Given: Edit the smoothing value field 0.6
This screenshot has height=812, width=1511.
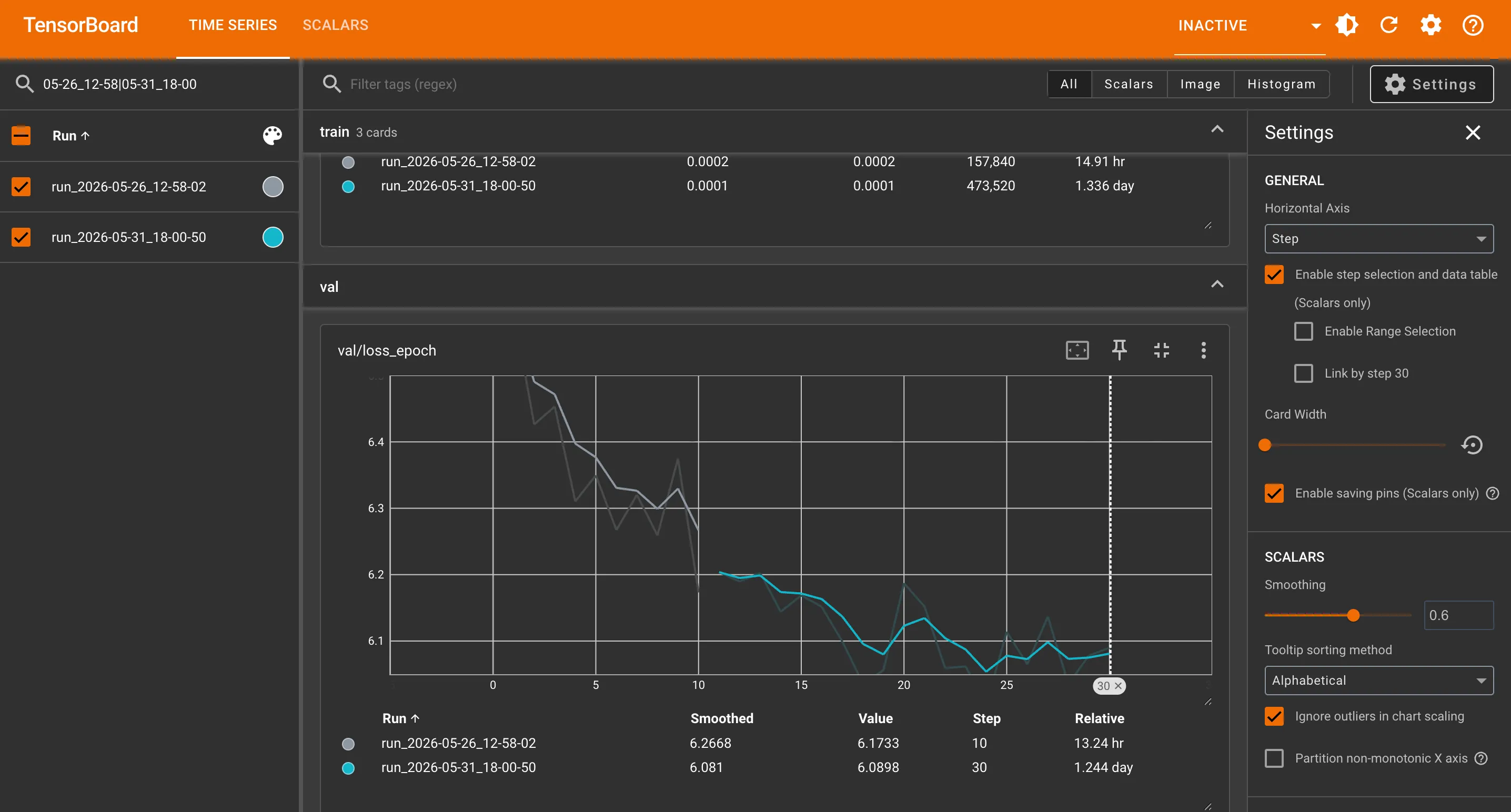Looking at the screenshot, I should [x=1458, y=616].
